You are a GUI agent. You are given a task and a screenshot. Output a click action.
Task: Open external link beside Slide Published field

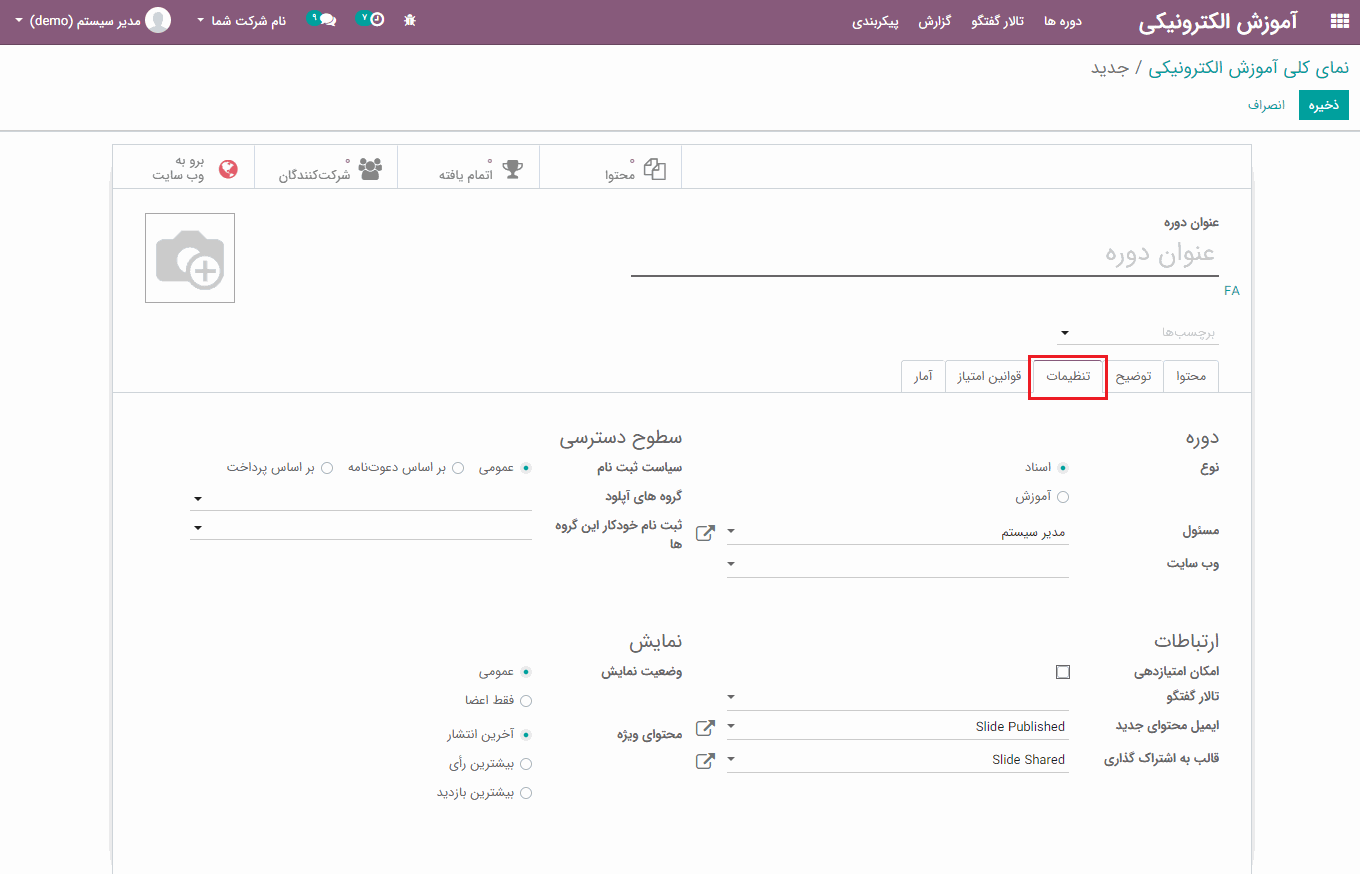[705, 728]
